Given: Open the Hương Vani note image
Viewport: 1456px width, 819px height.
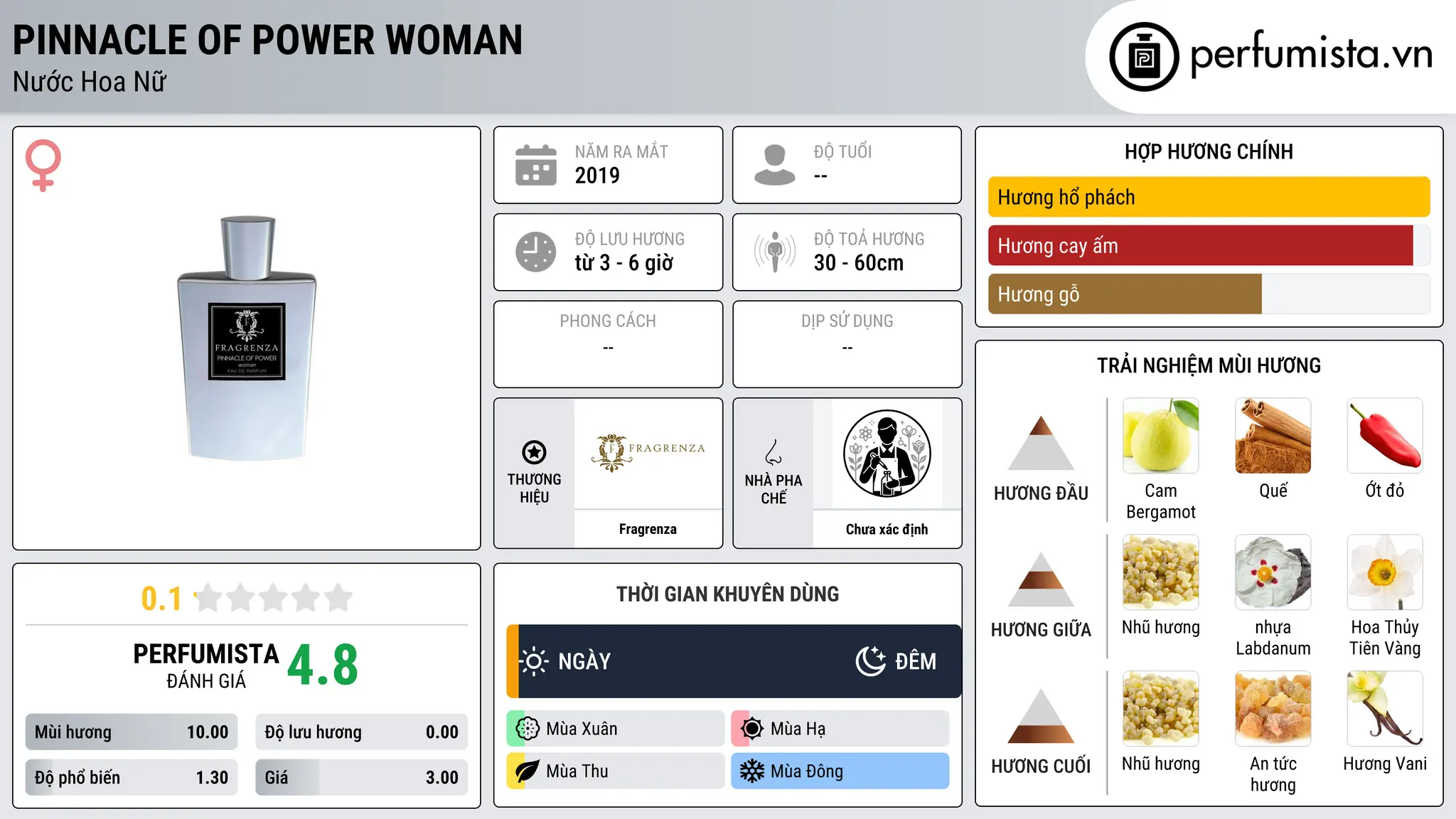Looking at the screenshot, I should pyautogui.click(x=1385, y=709).
